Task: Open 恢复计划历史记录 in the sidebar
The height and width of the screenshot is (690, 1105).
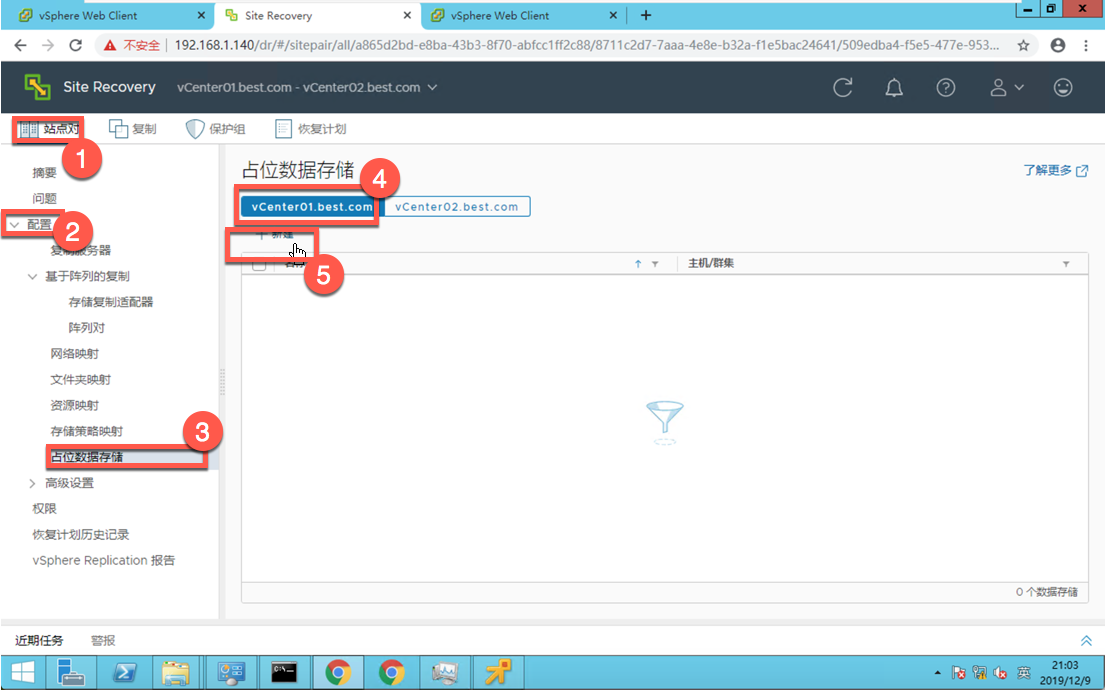Action: pos(81,535)
